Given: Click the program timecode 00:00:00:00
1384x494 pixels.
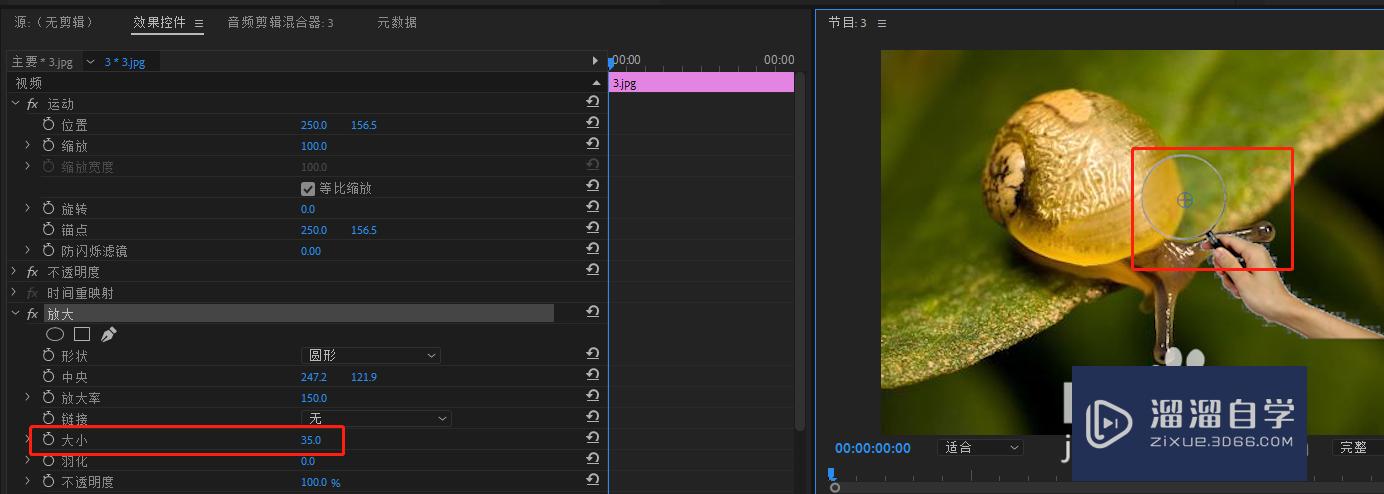Looking at the screenshot, I should tap(873, 448).
